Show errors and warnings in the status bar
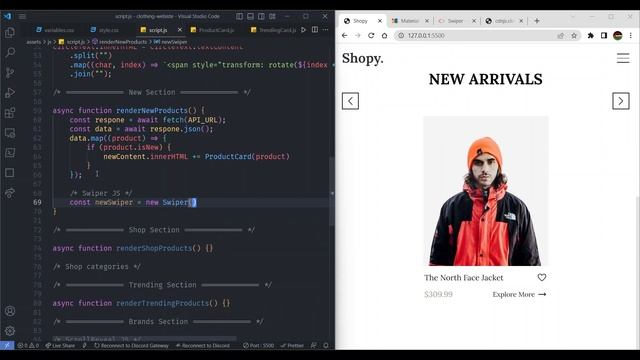Viewport: 640px width, 360px height. point(28,345)
